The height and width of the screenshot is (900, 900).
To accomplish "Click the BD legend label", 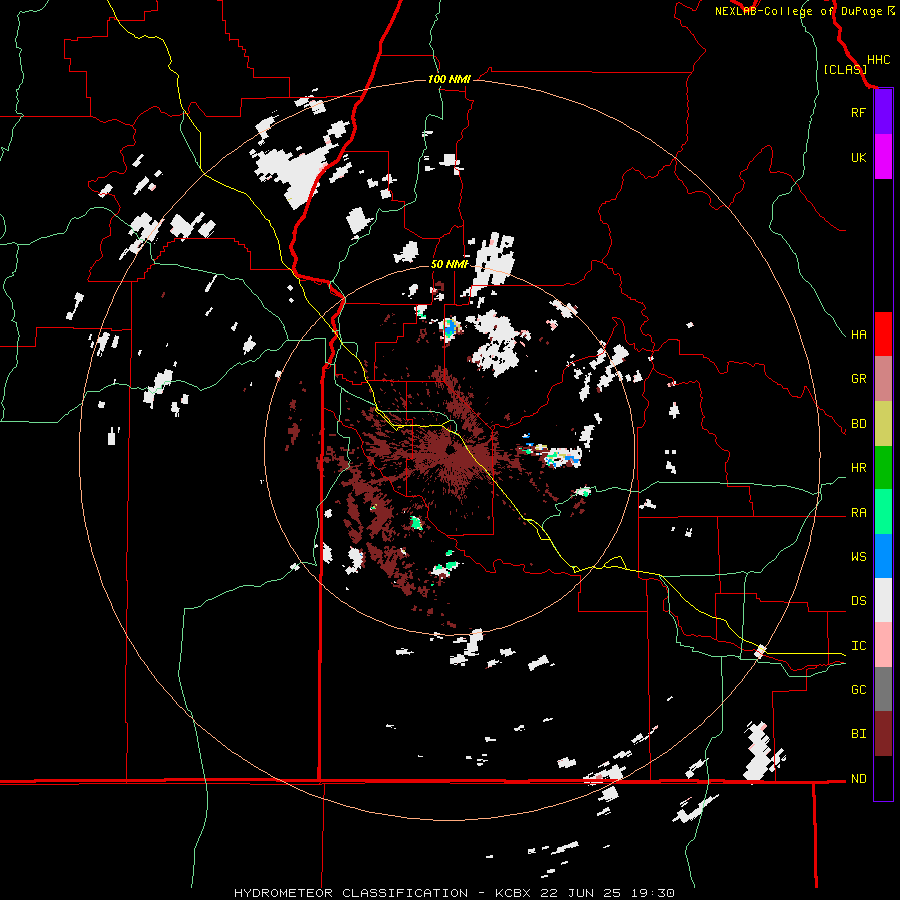I will coord(858,424).
